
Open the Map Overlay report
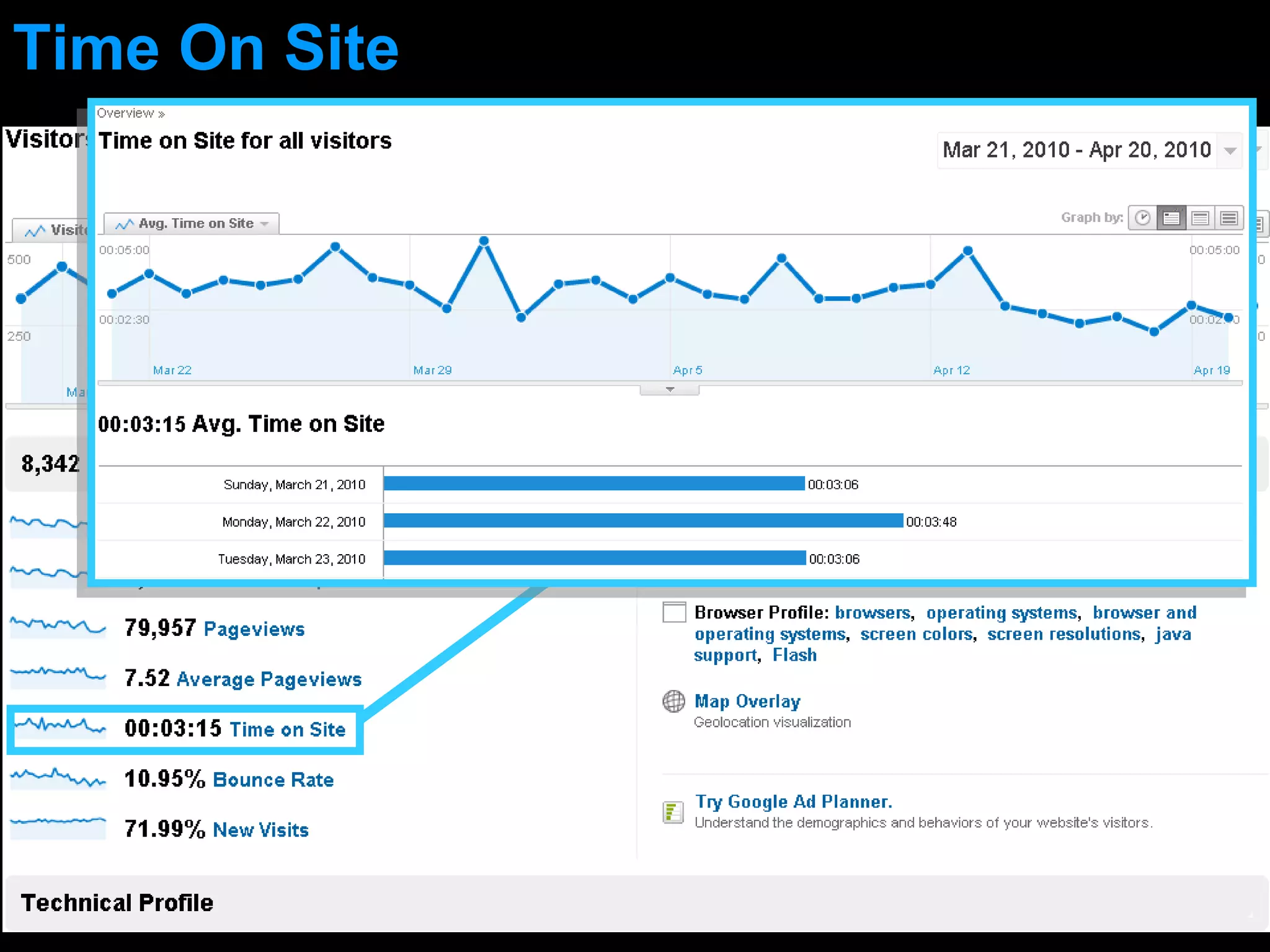click(747, 702)
